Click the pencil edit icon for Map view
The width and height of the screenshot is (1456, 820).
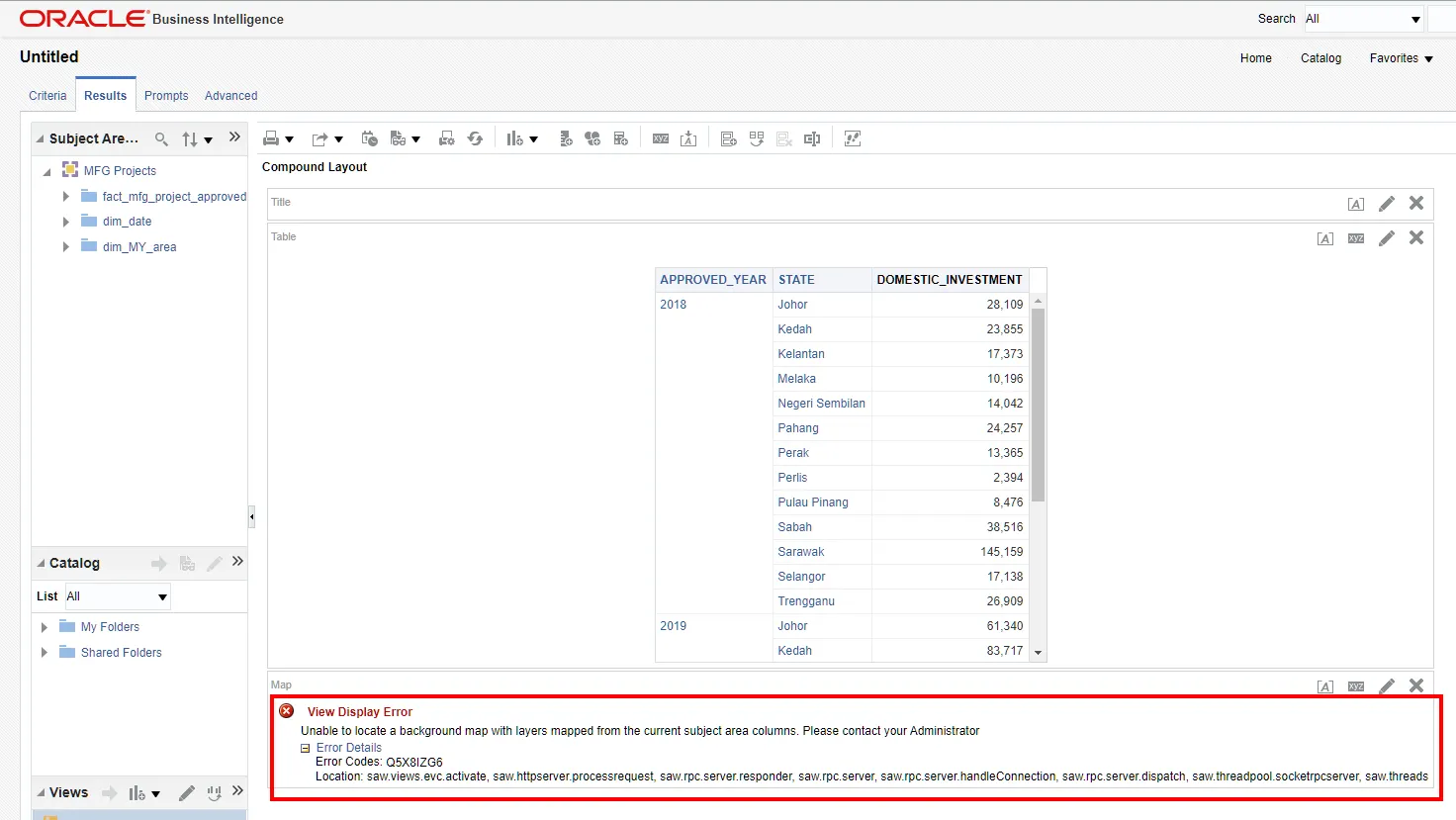[x=1387, y=686]
